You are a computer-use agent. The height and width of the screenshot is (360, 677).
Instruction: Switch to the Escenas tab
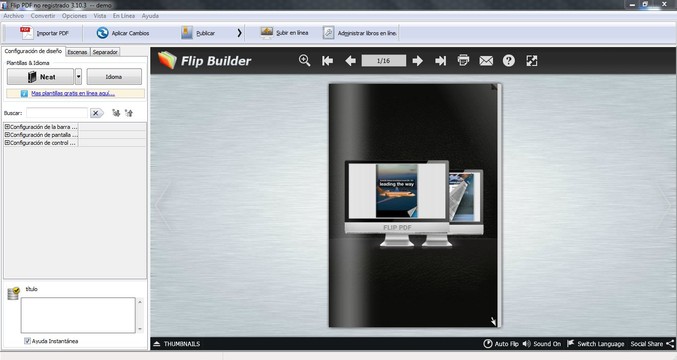77,52
